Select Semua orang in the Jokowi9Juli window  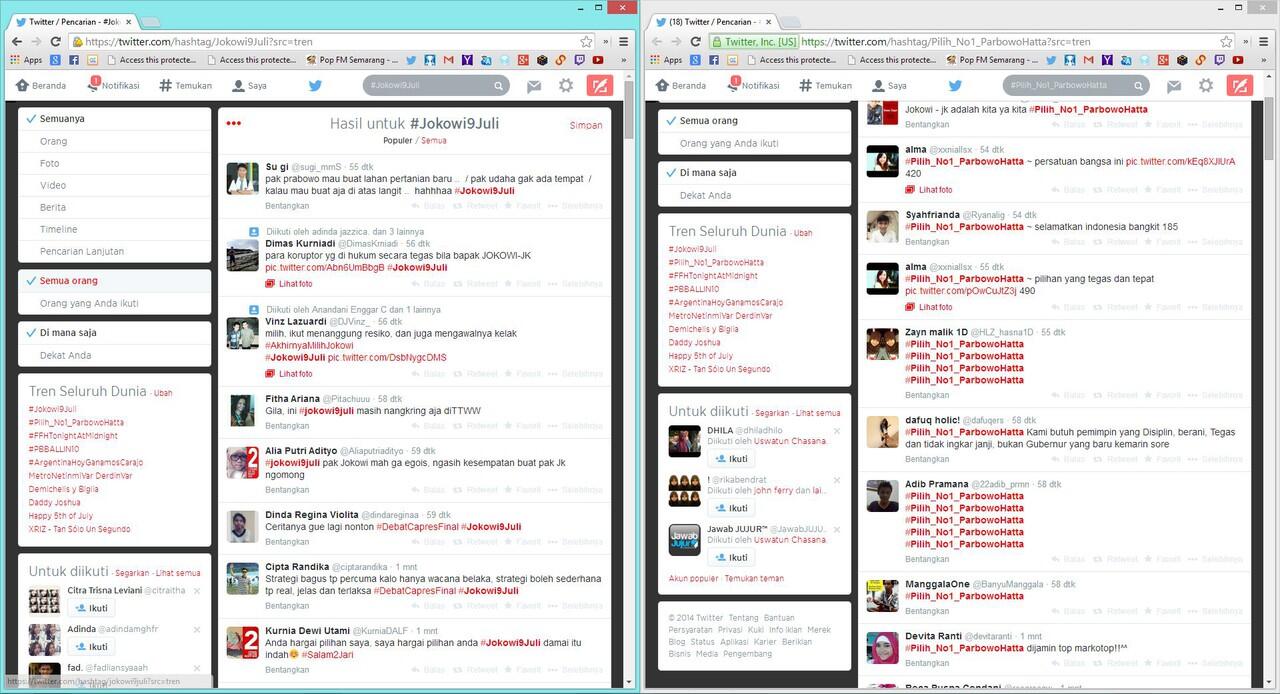point(115,281)
